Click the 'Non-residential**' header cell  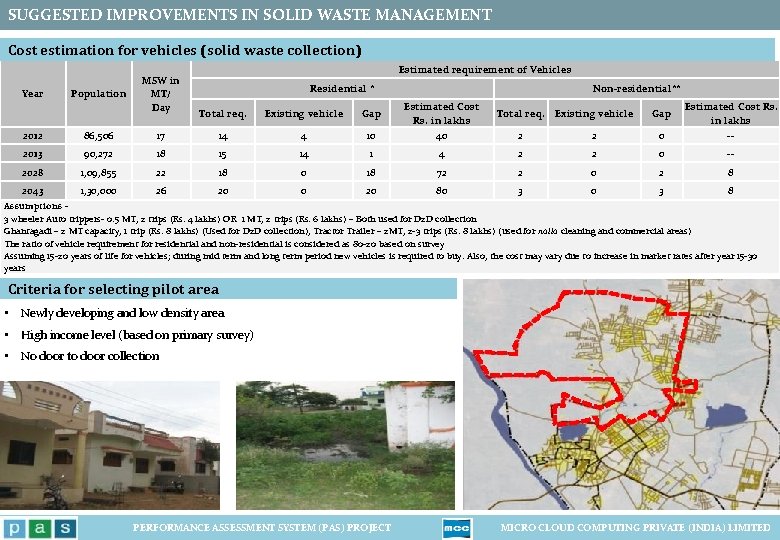[x=636, y=89]
